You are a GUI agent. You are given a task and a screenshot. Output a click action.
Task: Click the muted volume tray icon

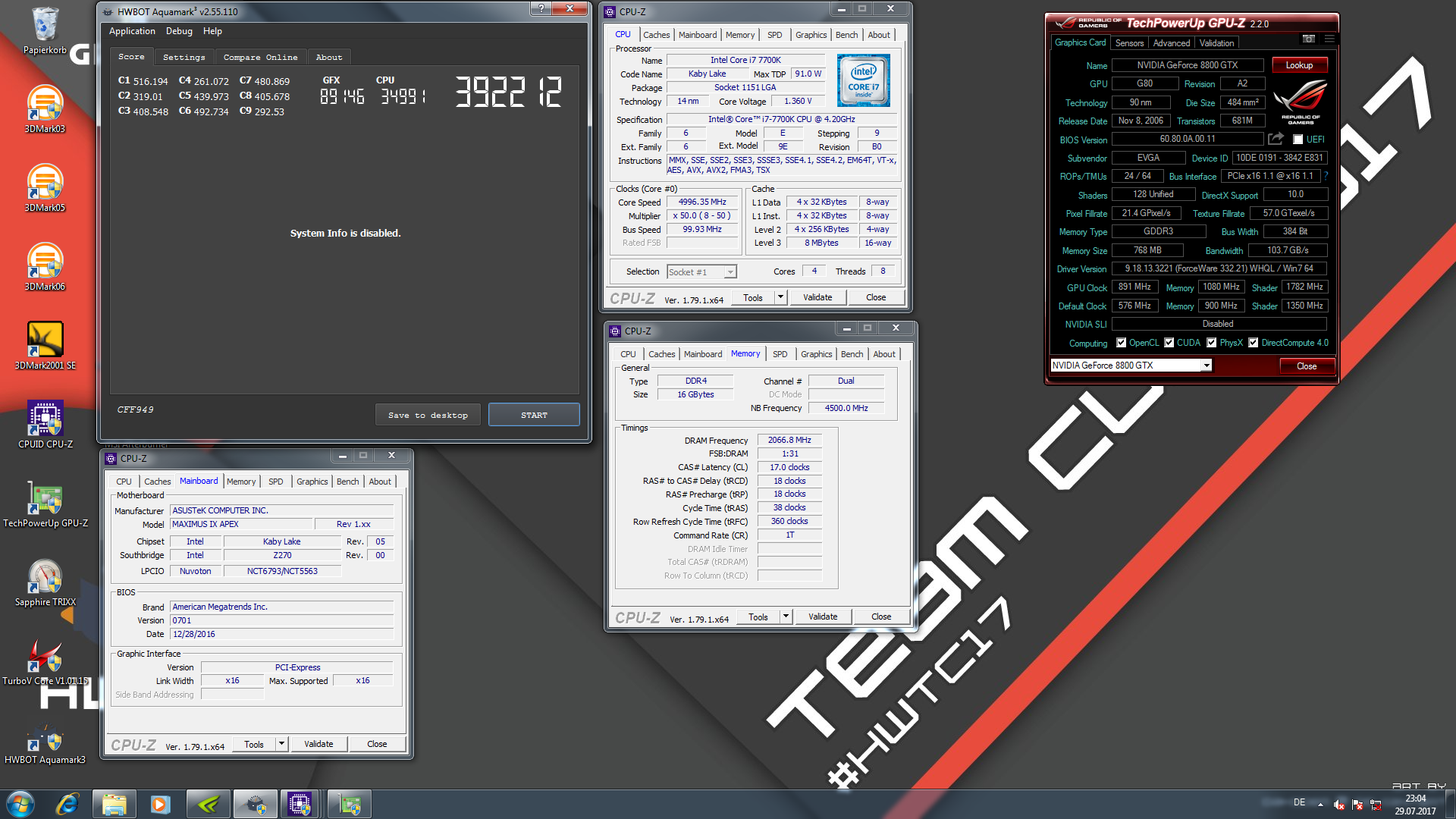1340,805
